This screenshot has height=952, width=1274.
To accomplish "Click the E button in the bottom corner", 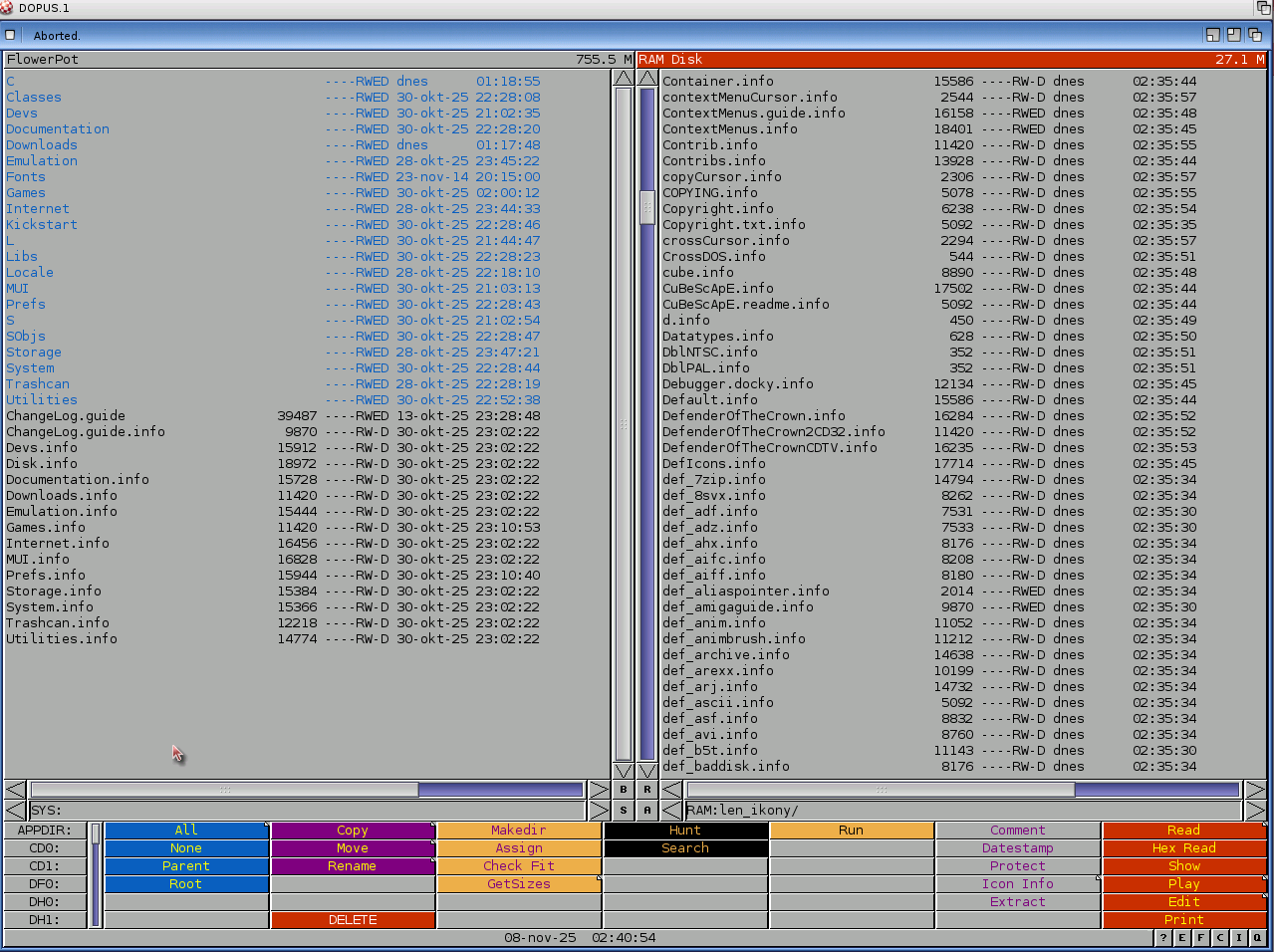I will coord(1181,938).
